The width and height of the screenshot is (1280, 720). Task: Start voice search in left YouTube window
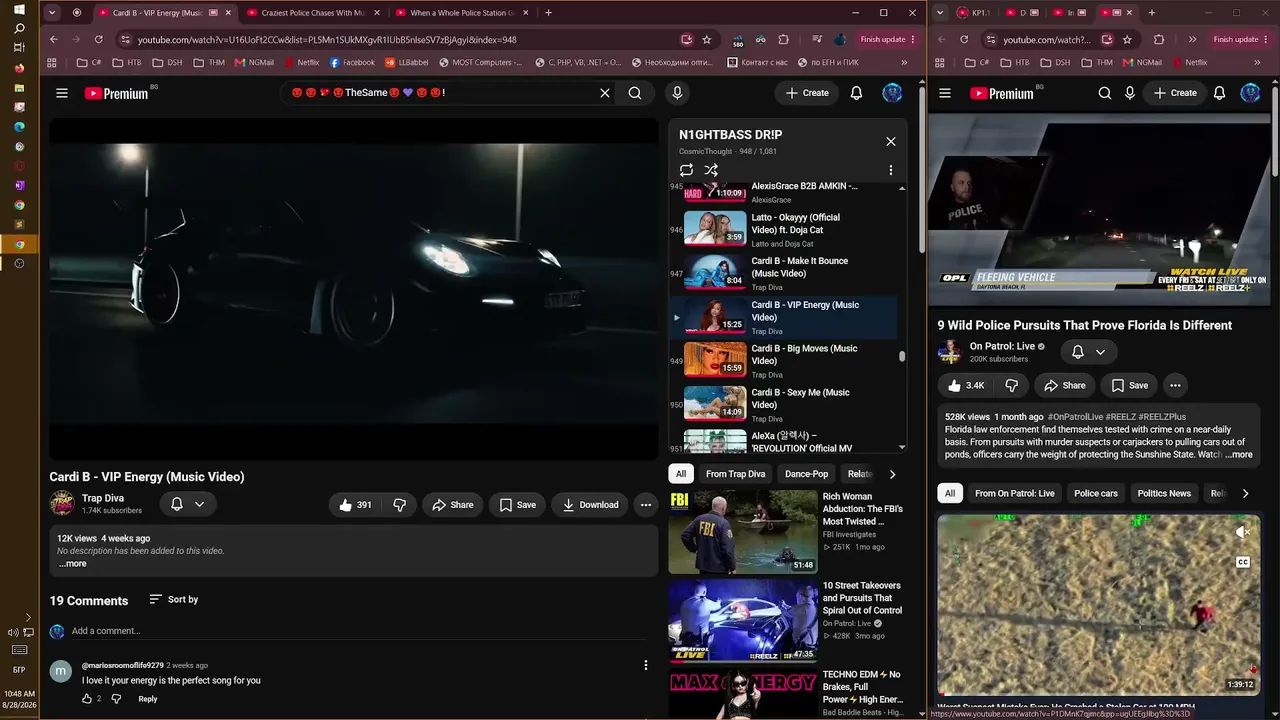tap(677, 93)
